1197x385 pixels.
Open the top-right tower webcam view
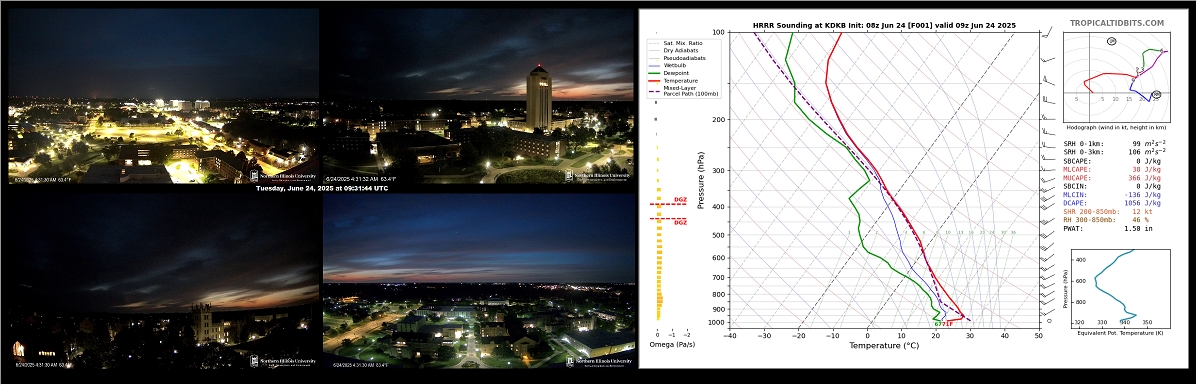(479, 96)
